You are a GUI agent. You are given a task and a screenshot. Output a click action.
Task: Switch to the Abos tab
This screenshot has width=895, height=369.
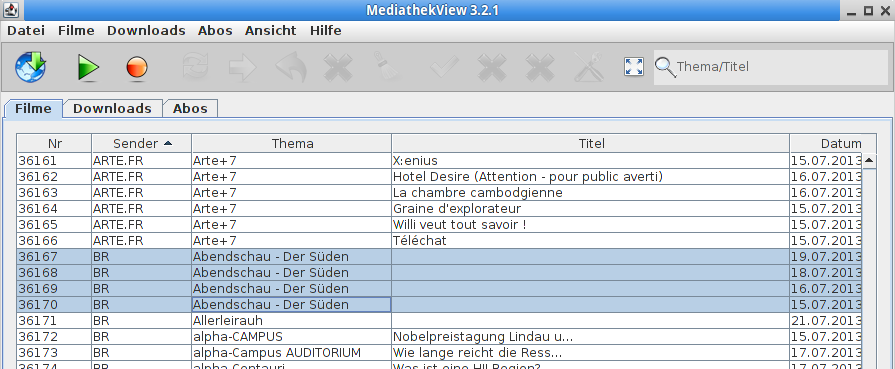pos(190,109)
